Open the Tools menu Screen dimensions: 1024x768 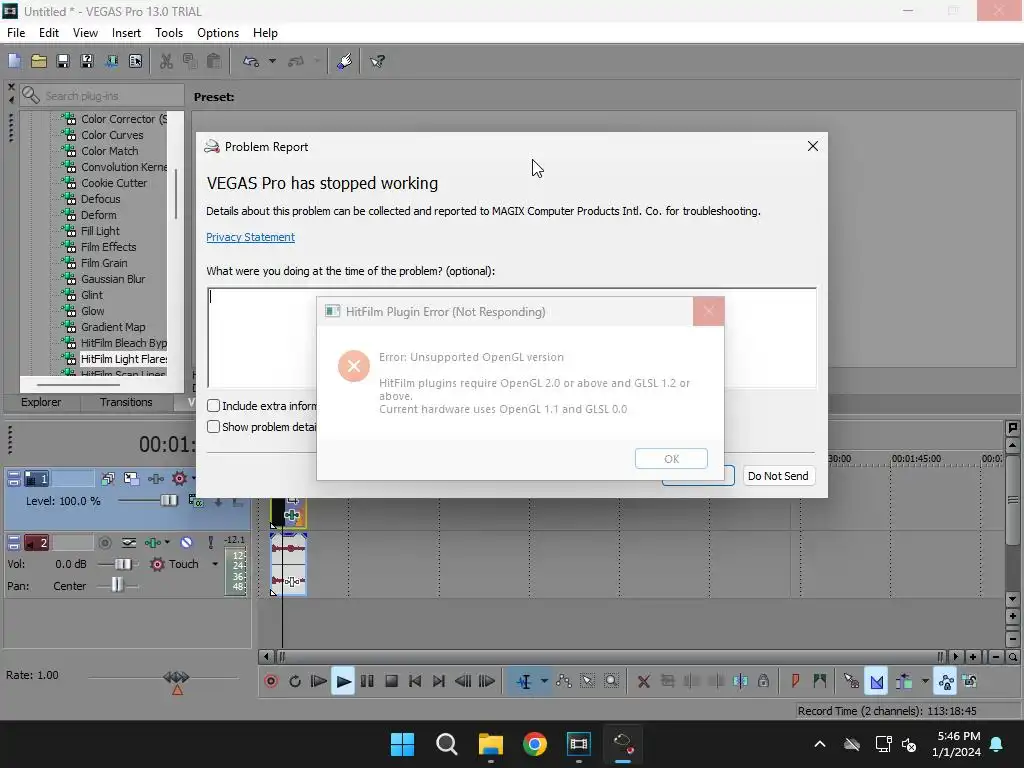(x=169, y=33)
